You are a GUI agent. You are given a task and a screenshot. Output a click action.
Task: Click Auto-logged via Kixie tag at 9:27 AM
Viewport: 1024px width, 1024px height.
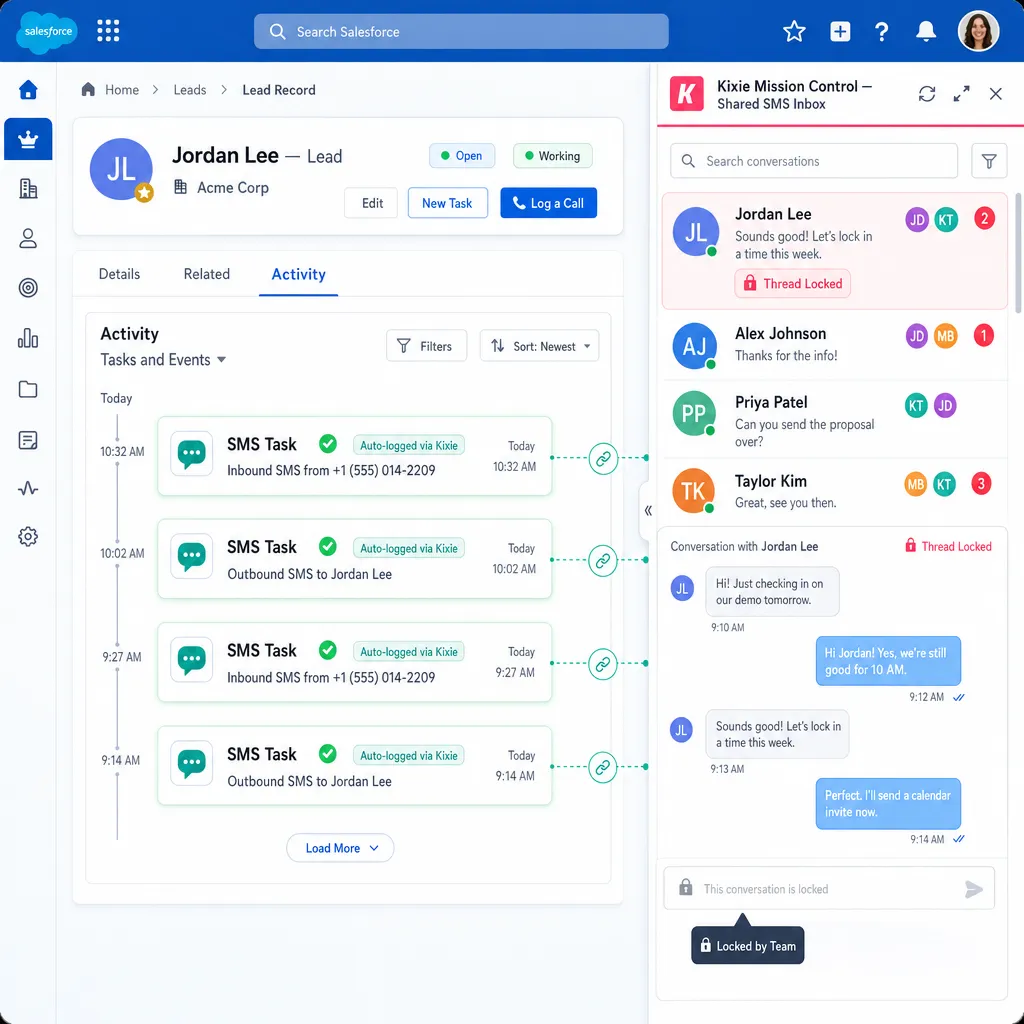pos(409,652)
